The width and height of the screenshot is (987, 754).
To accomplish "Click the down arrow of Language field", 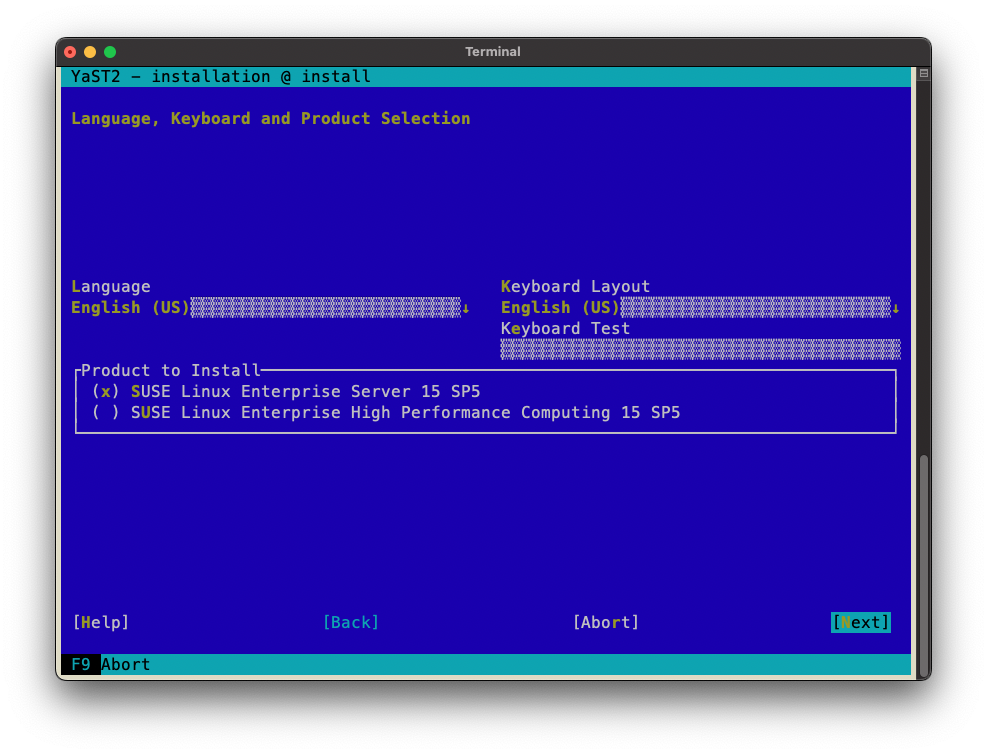I will click(466, 308).
